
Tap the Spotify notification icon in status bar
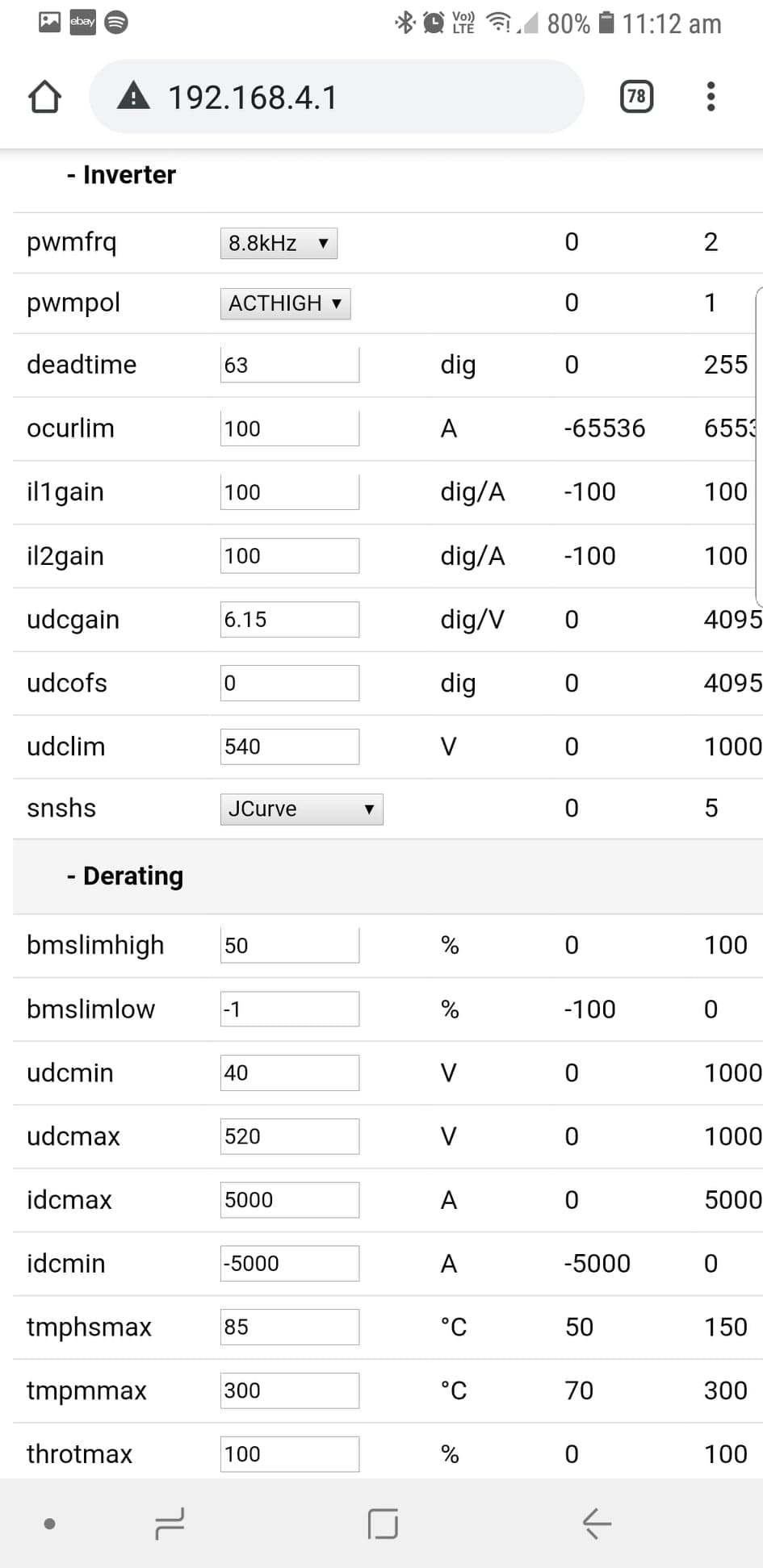116,22
